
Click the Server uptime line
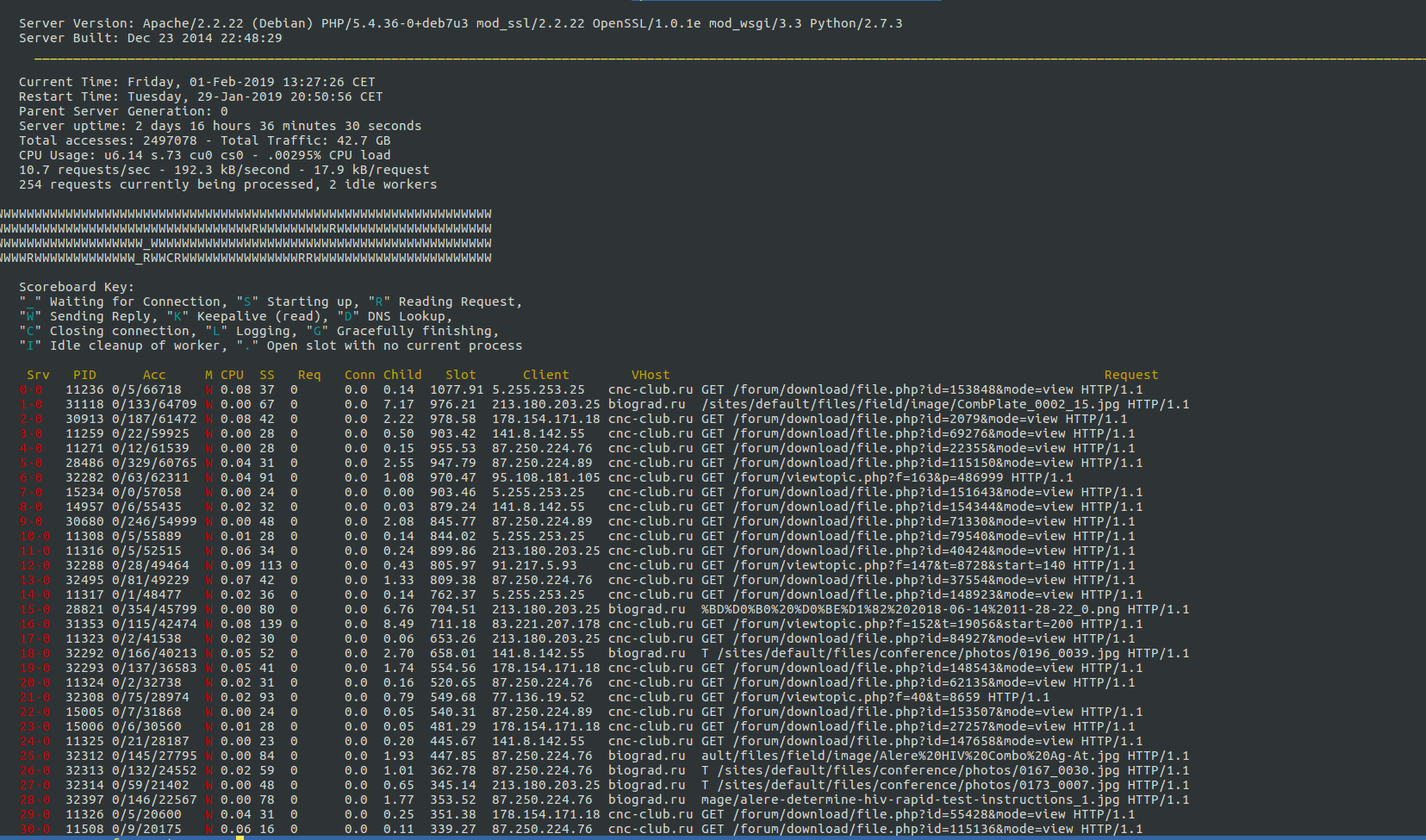[220, 126]
